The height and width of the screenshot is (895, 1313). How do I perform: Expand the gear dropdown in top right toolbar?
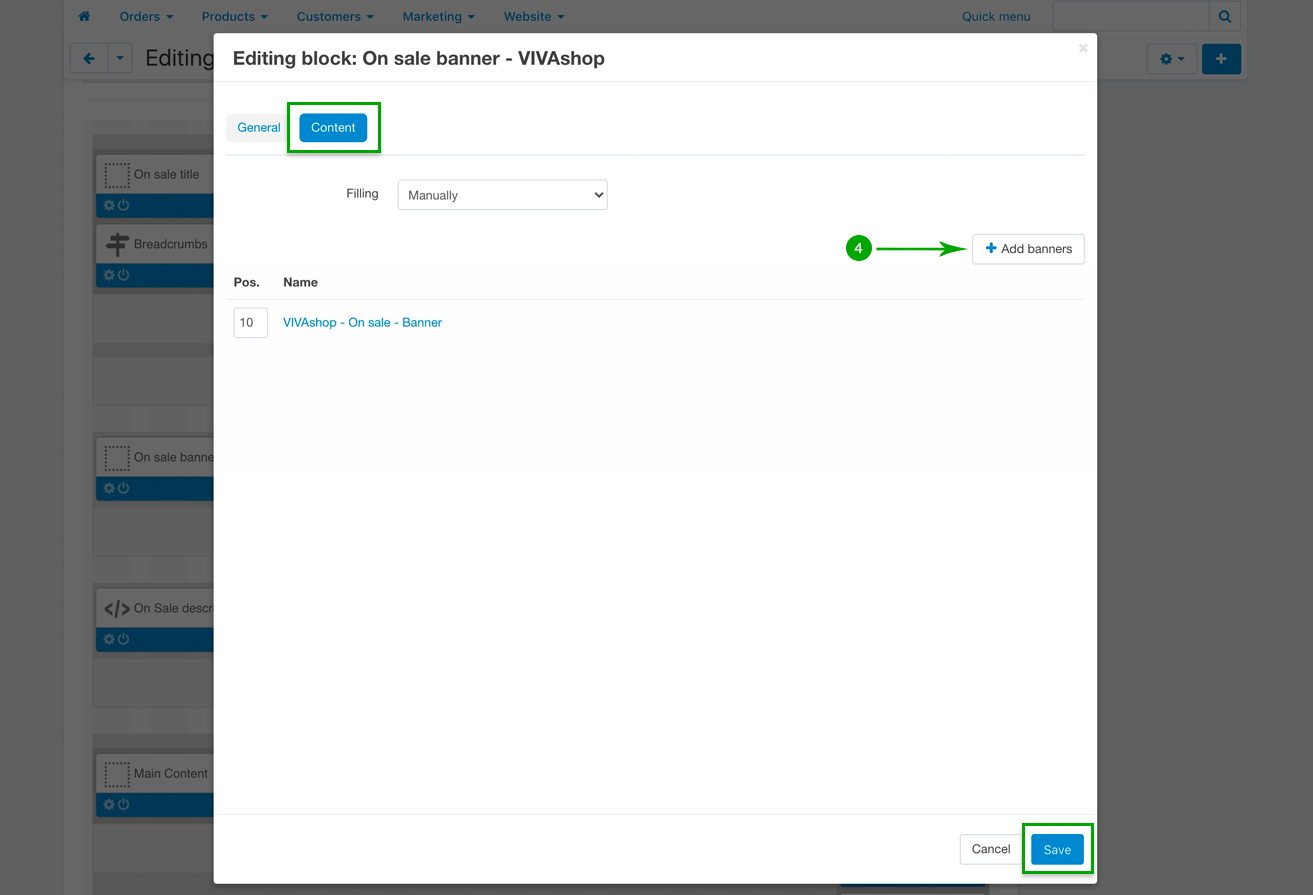point(1171,59)
